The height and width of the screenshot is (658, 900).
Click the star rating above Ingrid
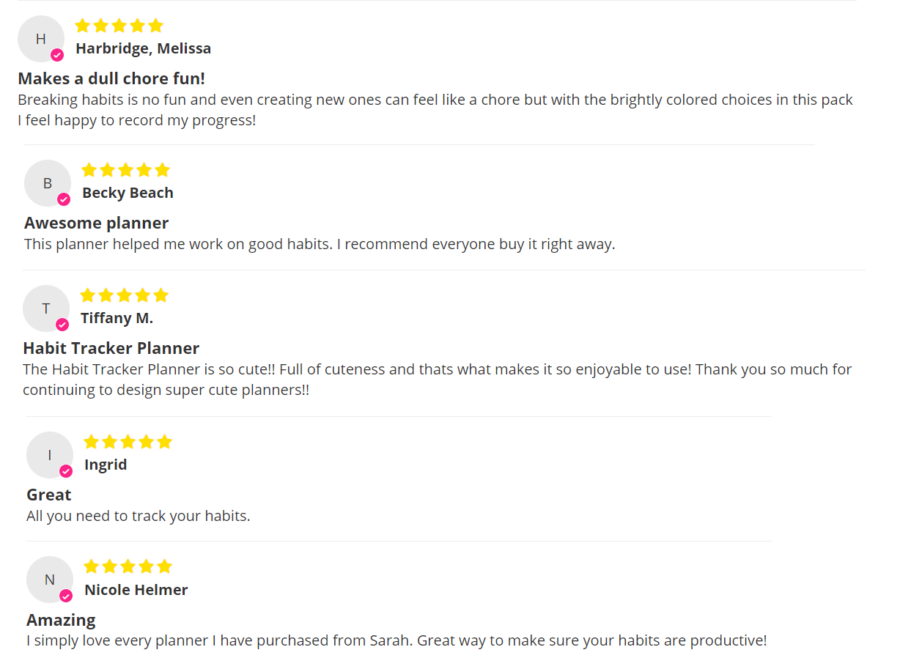coord(128,442)
